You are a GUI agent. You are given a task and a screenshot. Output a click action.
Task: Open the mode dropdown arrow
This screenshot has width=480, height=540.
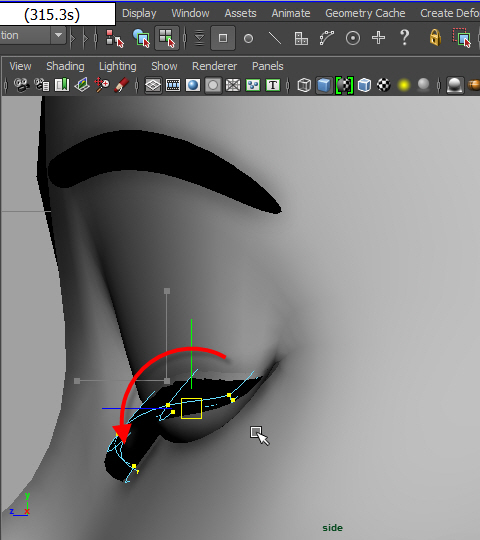(x=59, y=35)
